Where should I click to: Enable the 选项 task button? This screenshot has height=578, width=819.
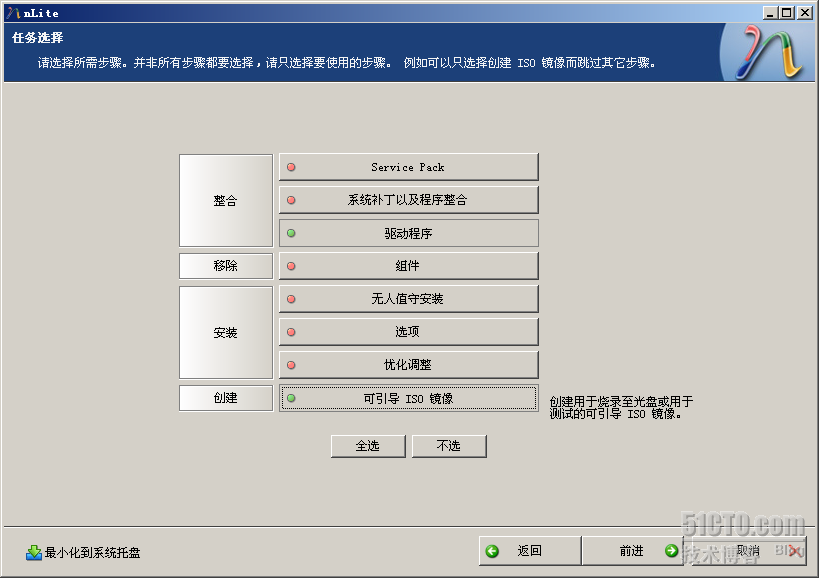(x=408, y=332)
